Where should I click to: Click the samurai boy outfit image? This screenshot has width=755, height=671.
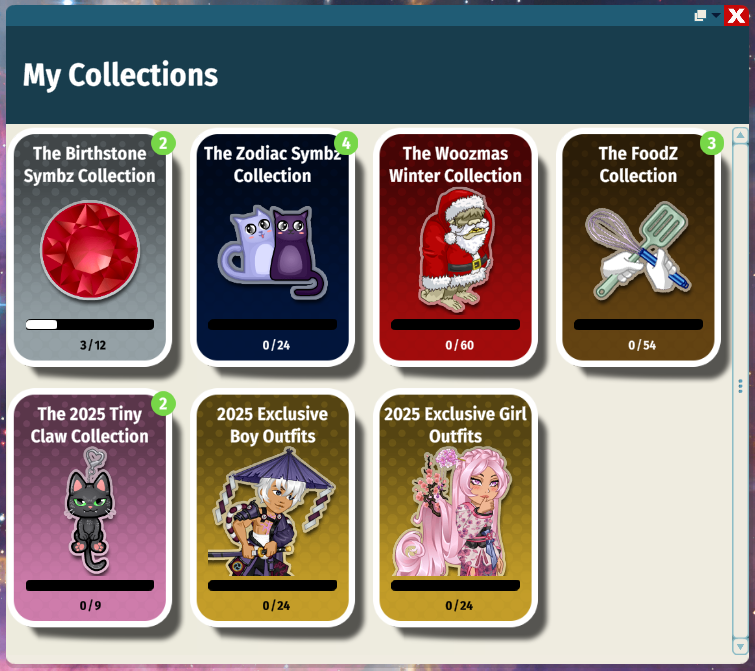[x=273, y=512]
